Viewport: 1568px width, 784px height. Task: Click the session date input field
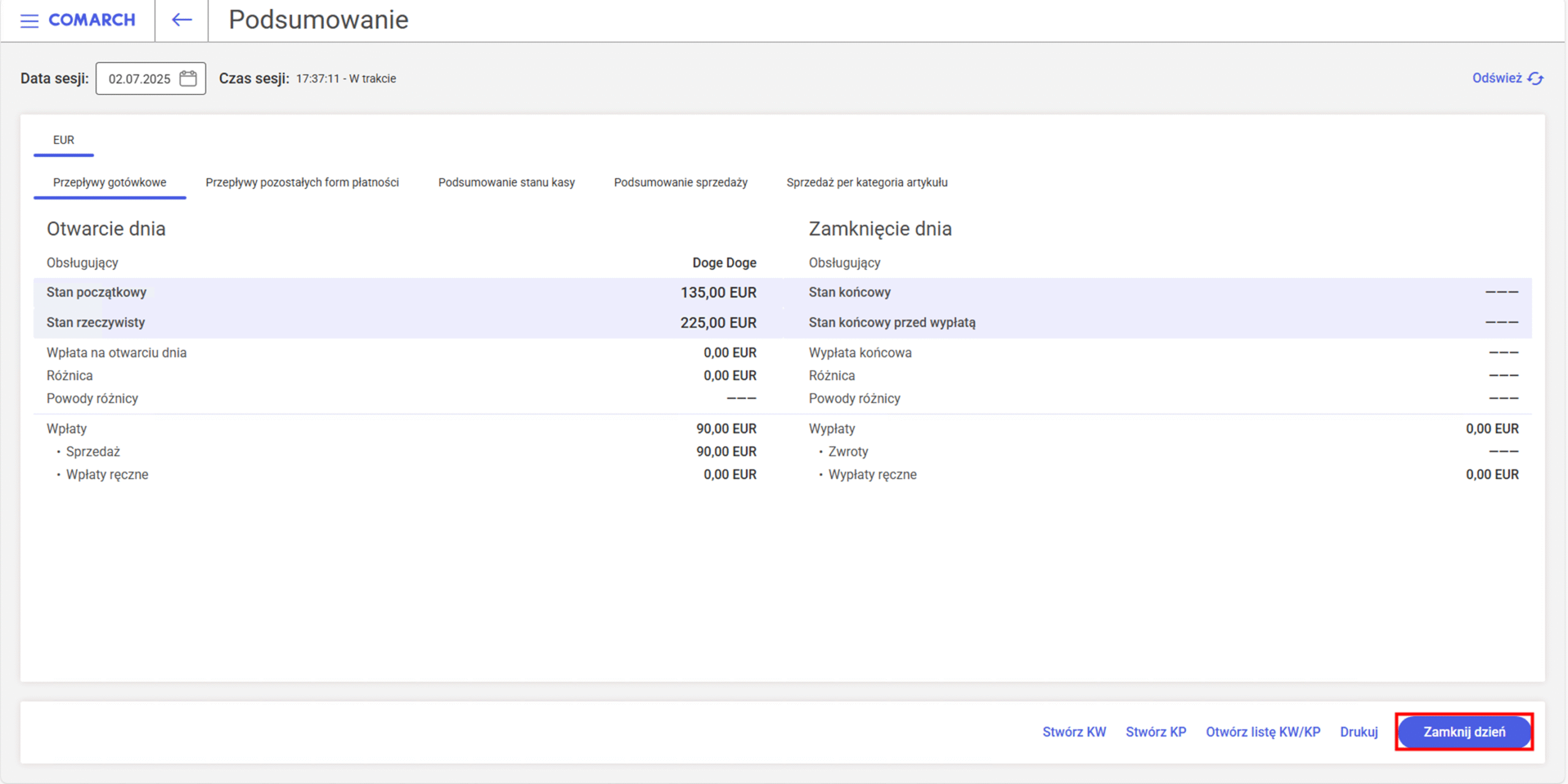pos(151,78)
